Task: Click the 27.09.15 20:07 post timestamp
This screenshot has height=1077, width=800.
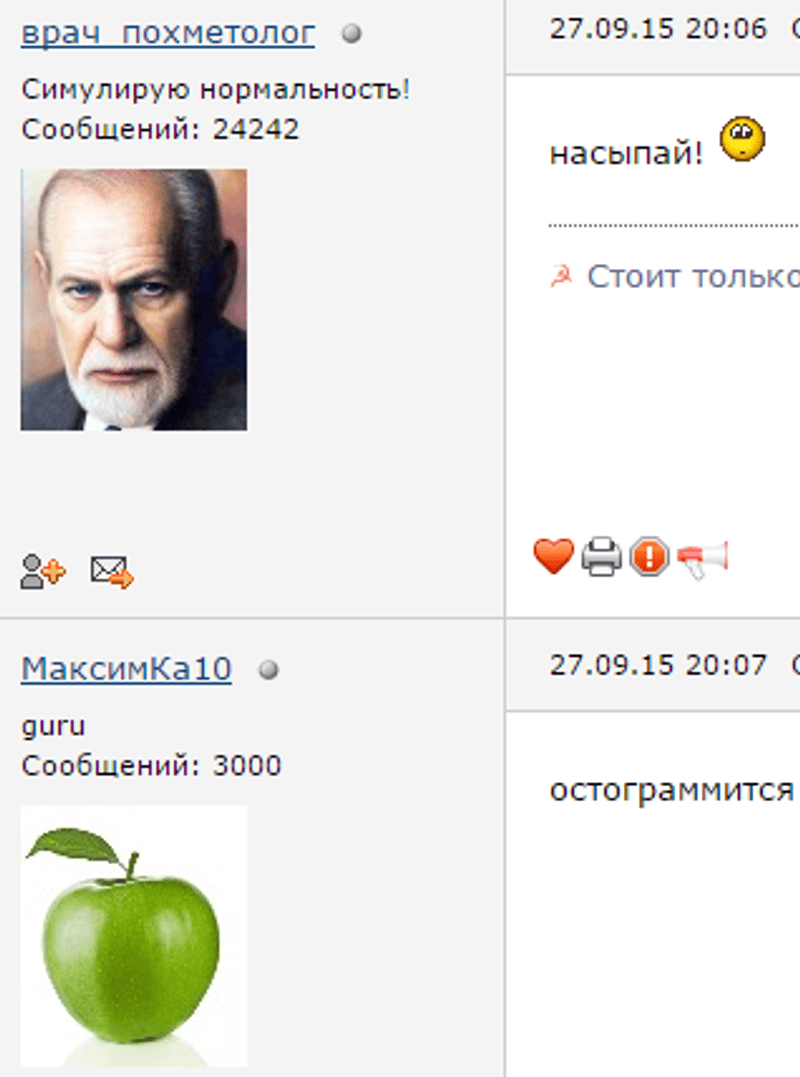Action: [x=658, y=665]
